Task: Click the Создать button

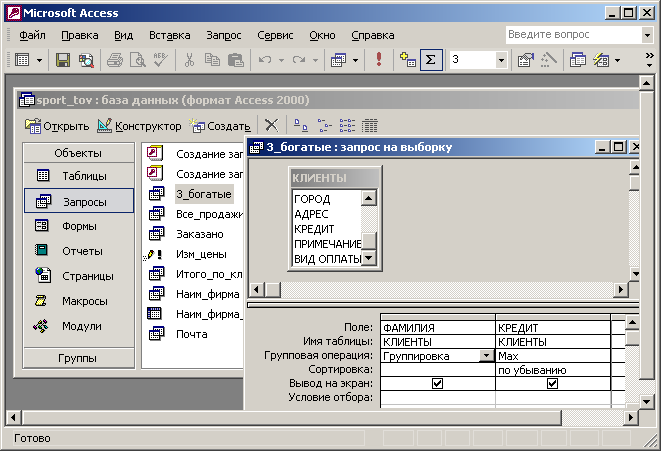Action: (220, 126)
